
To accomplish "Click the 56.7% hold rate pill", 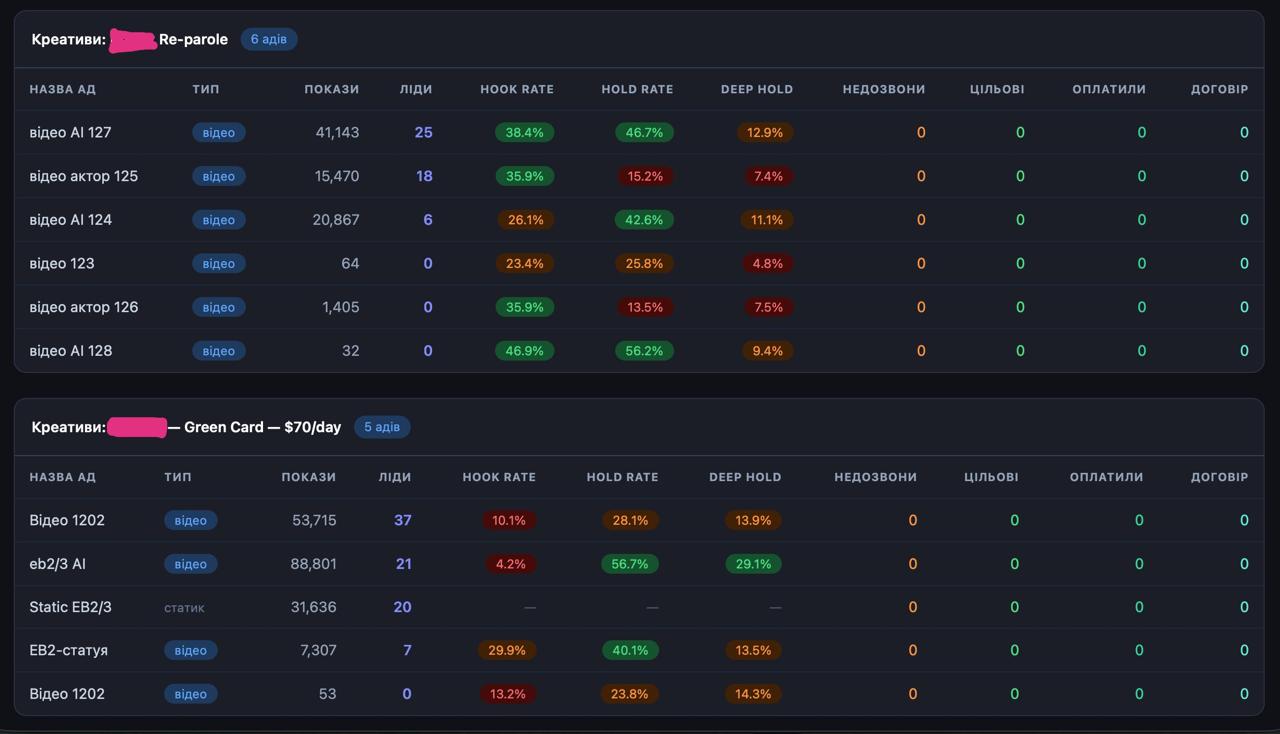I will (x=630, y=564).
